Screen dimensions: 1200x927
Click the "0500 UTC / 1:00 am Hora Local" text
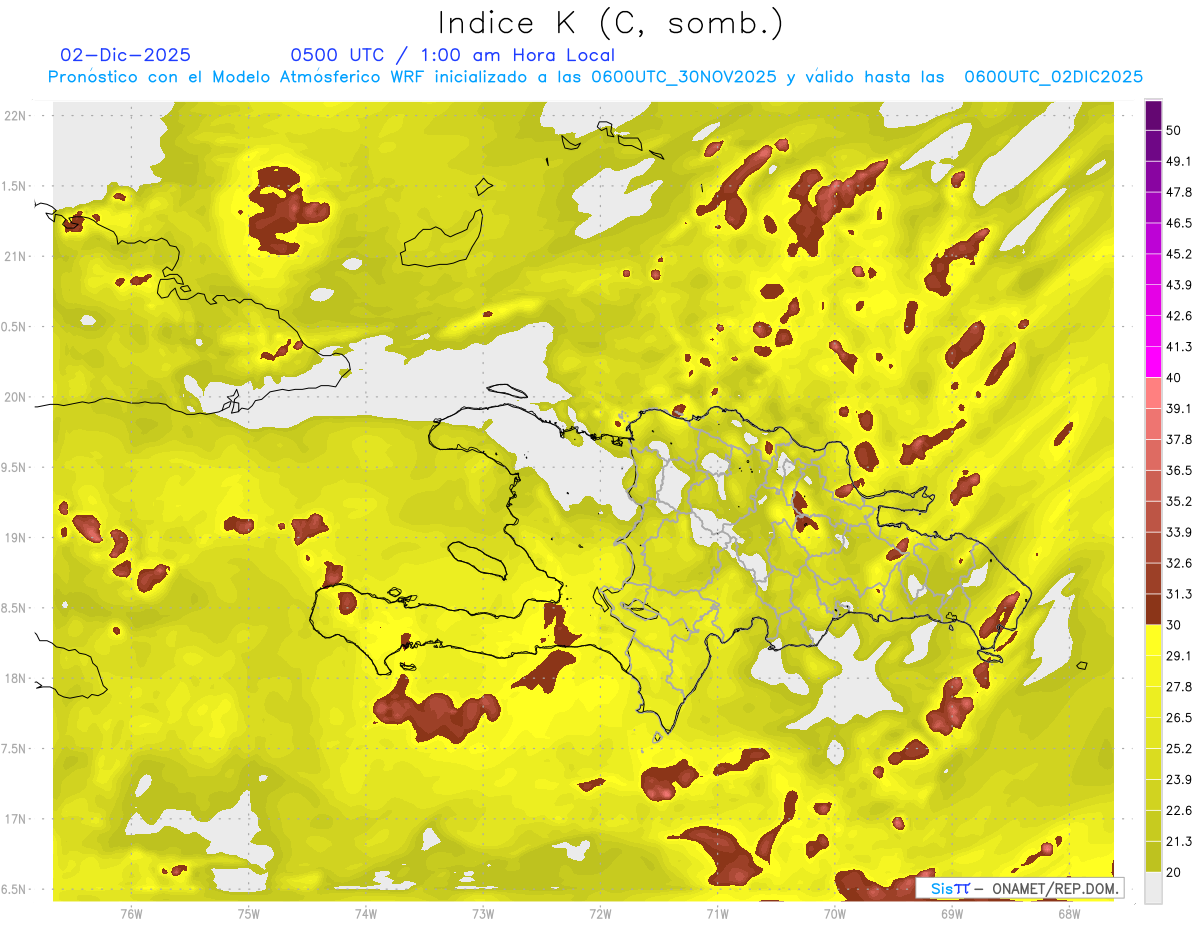[452, 55]
